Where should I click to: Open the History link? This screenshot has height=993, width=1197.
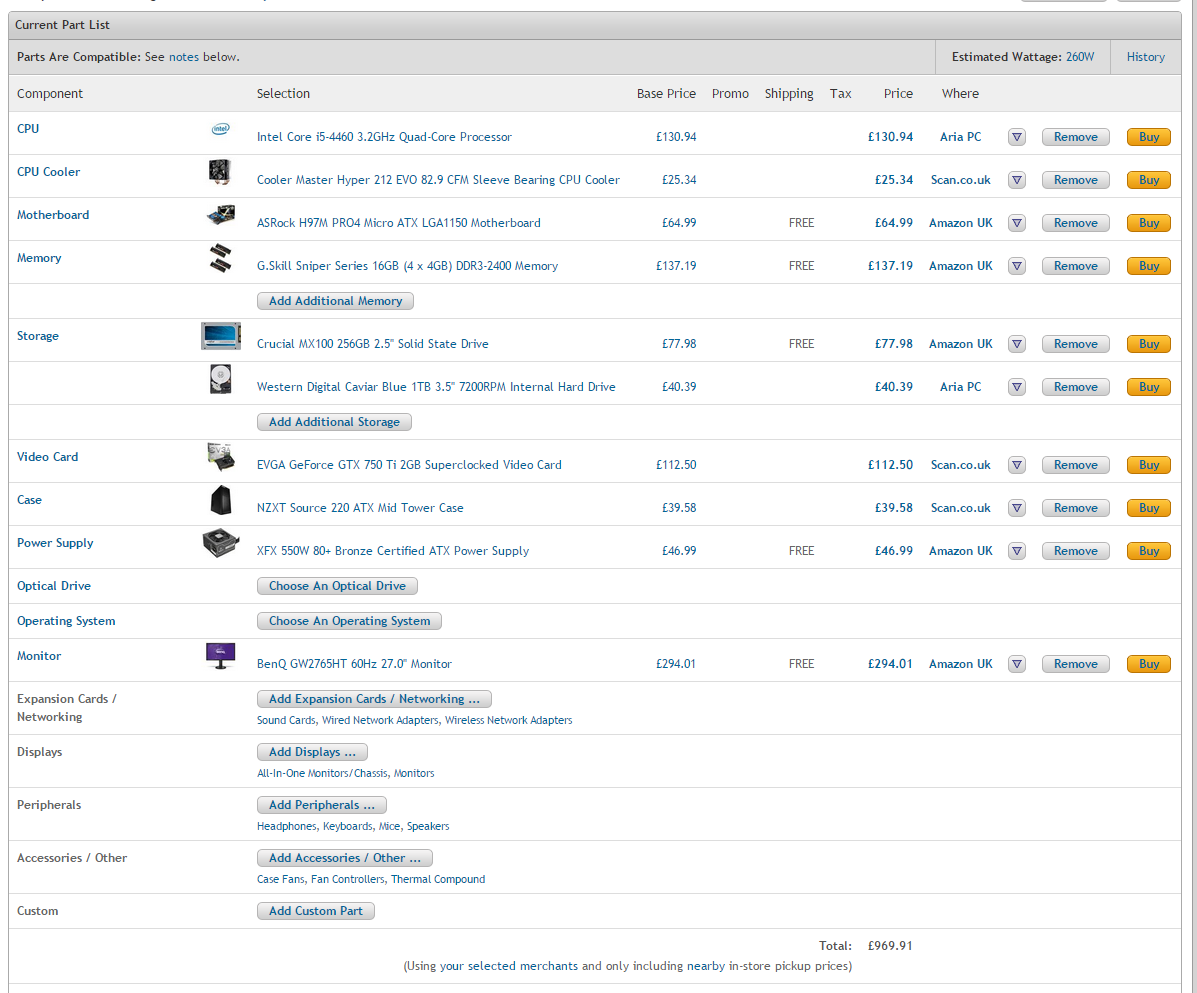click(x=1146, y=57)
